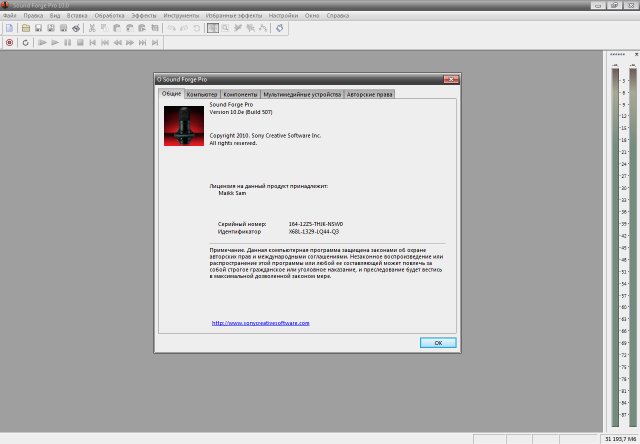Image resolution: width=640 pixels, height=444 pixels.
Task: Open the Компоненты tab
Action: pyautogui.click(x=241, y=94)
